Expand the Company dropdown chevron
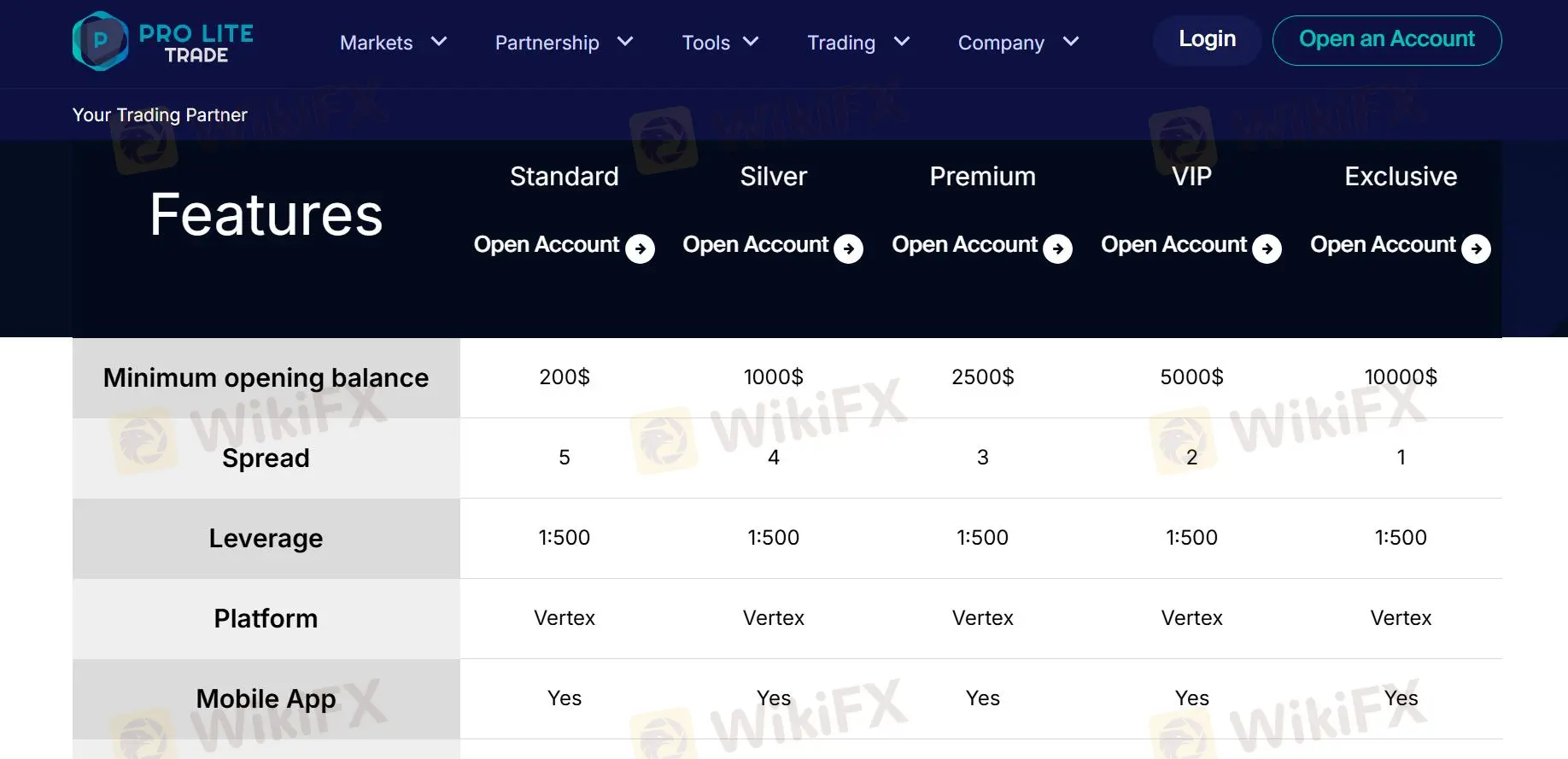This screenshot has height=759, width=1568. pyautogui.click(x=1071, y=41)
